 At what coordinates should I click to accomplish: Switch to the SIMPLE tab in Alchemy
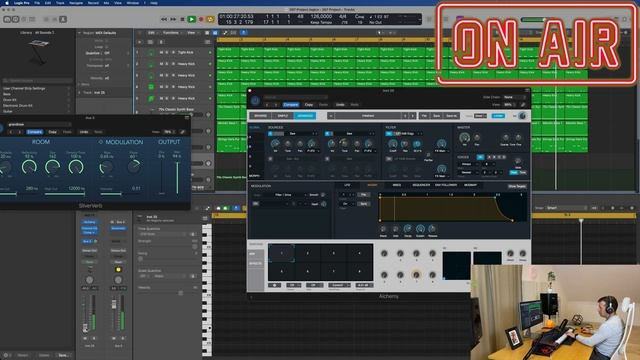point(282,116)
